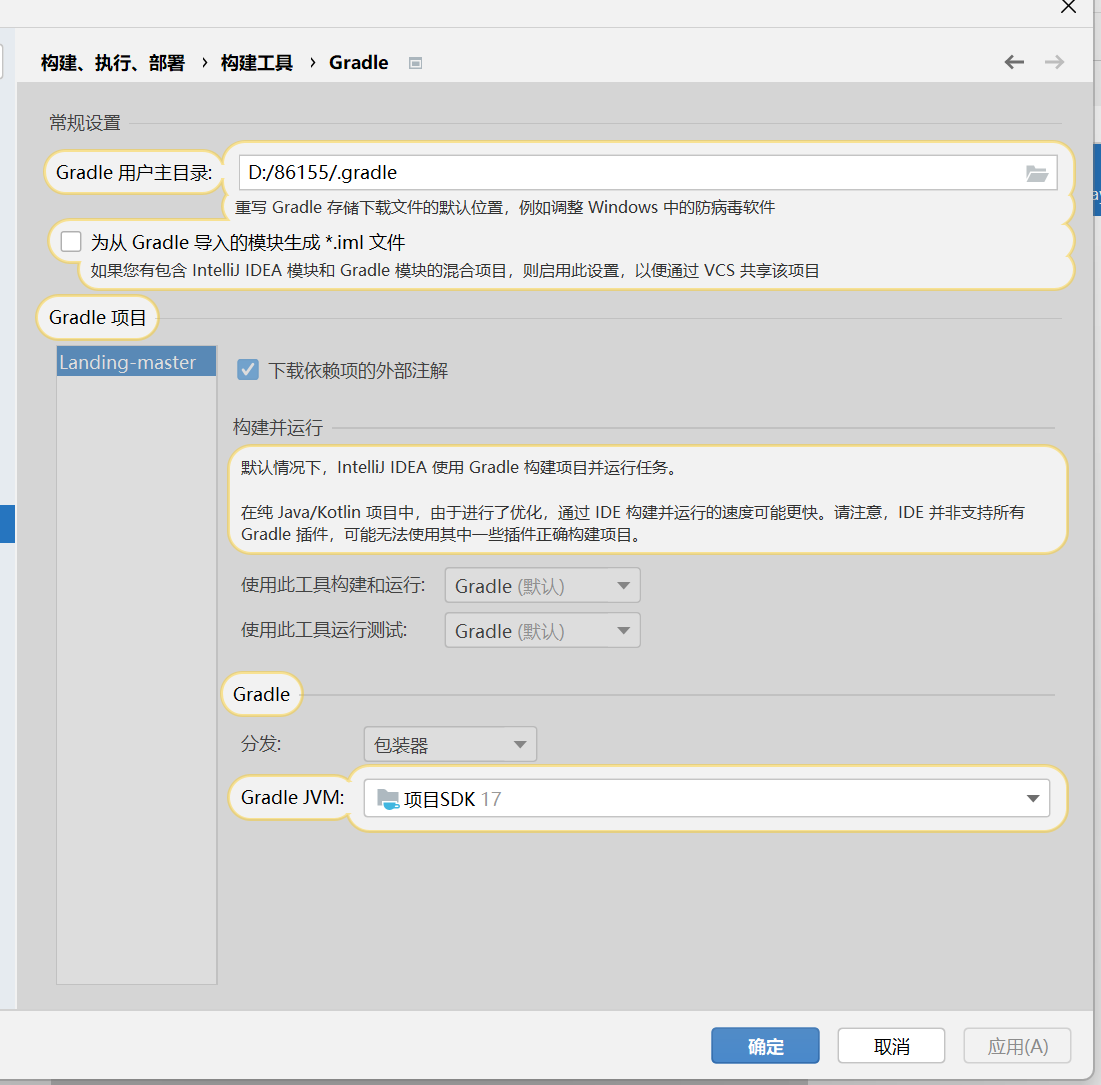Click the Gradle 项目 section heading
1101x1085 pixels.
pyautogui.click(x=98, y=317)
